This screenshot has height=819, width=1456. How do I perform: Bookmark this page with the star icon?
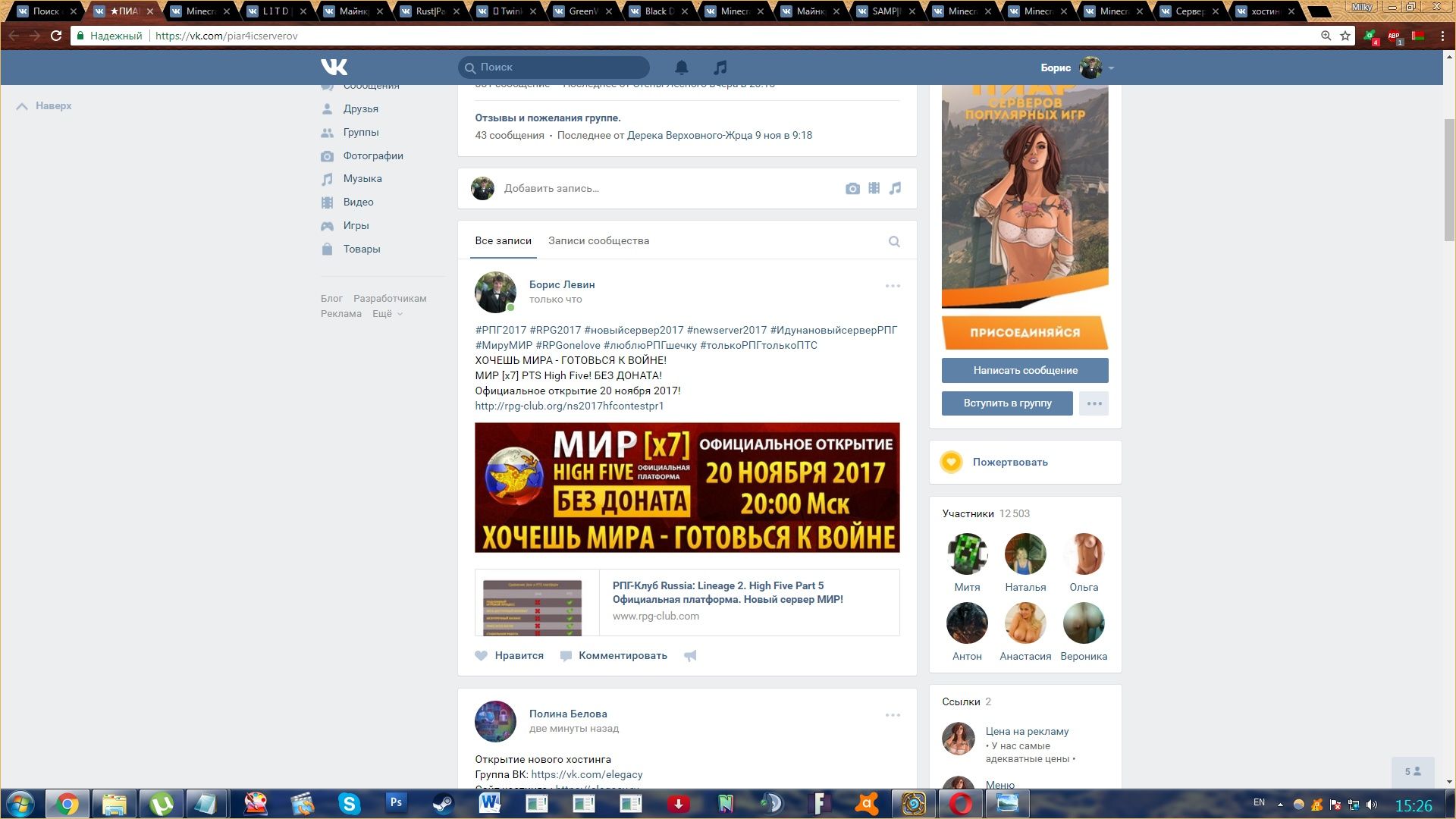click(x=1345, y=36)
